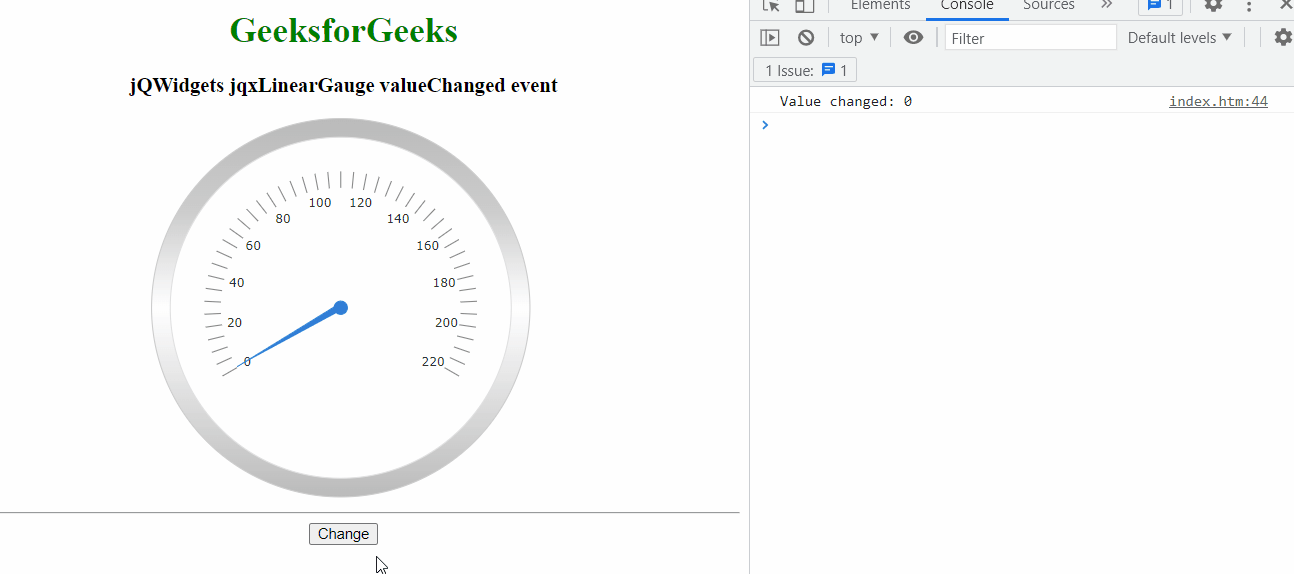Switch to the Sources tab
The image size is (1294, 574).
(1049, 5)
